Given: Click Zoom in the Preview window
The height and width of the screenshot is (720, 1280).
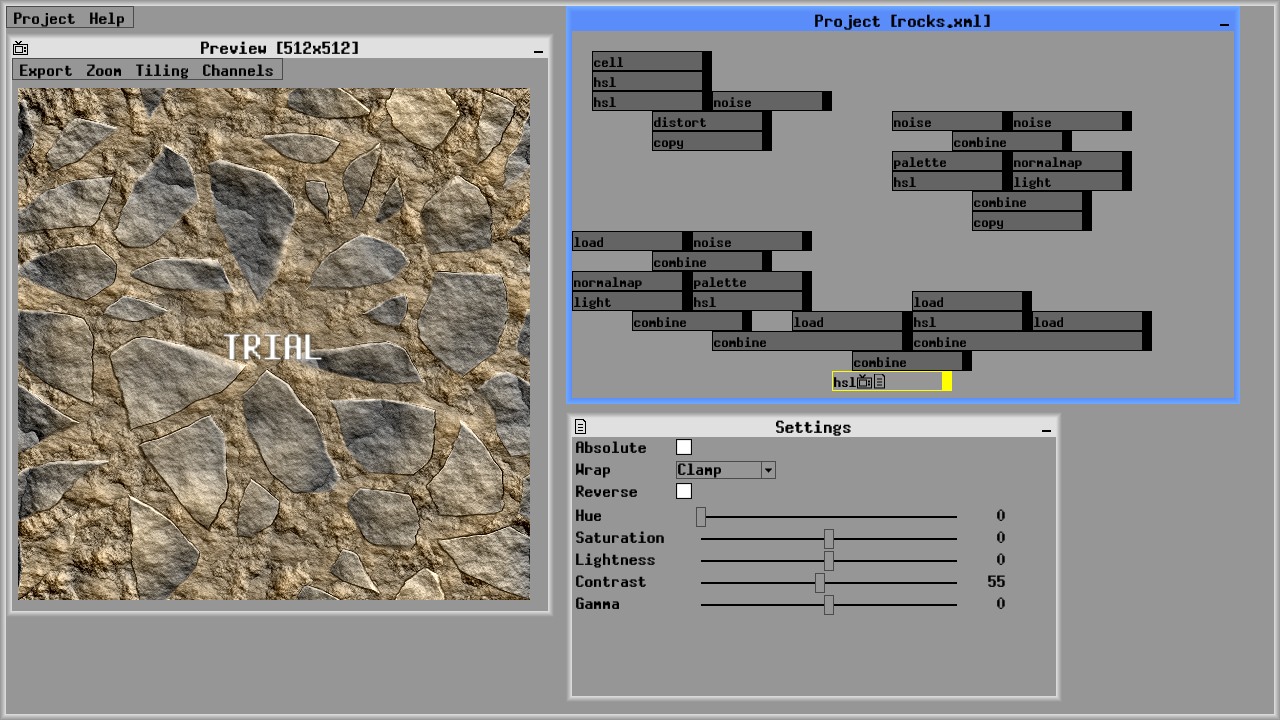Looking at the screenshot, I should click(103, 70).
